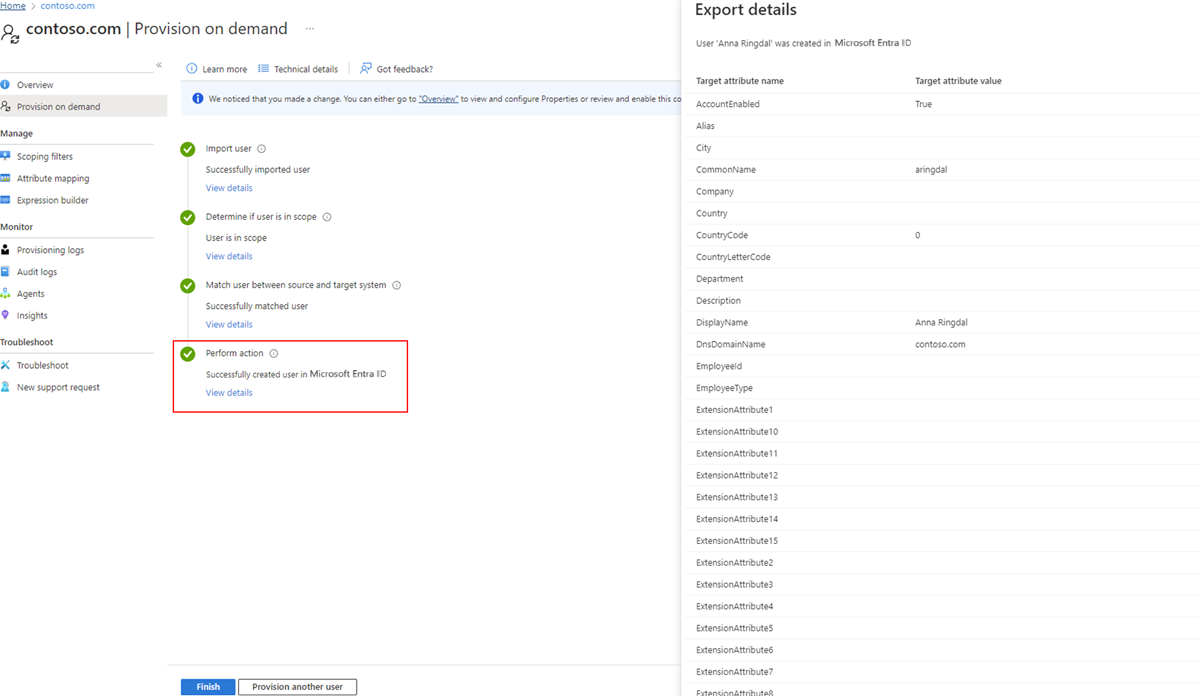1200x696 pixels.
Task: Select the CountryCode attribute row
Action: (940, 235)
